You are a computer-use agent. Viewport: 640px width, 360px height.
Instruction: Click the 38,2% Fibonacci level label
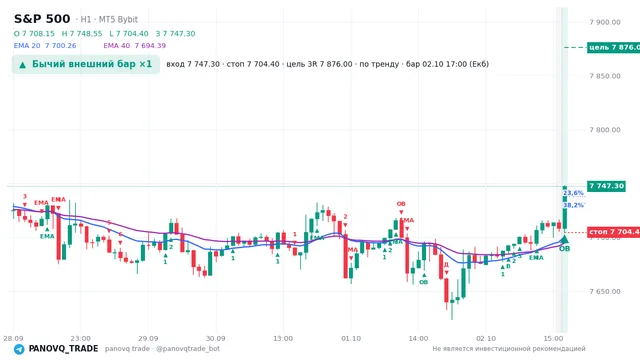point(573,205)
